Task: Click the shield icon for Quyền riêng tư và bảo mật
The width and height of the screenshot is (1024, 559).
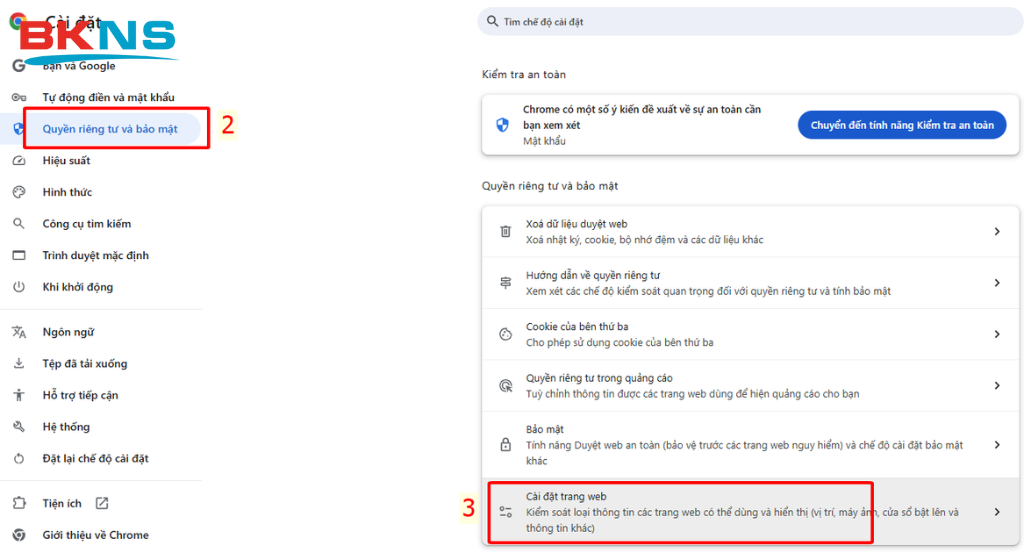Action: 19,129
